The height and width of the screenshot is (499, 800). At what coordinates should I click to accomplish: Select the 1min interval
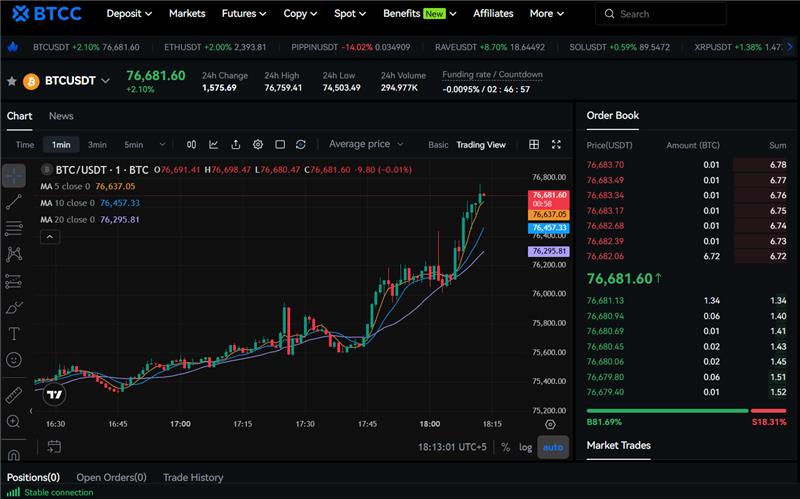(x=61, y=145)
